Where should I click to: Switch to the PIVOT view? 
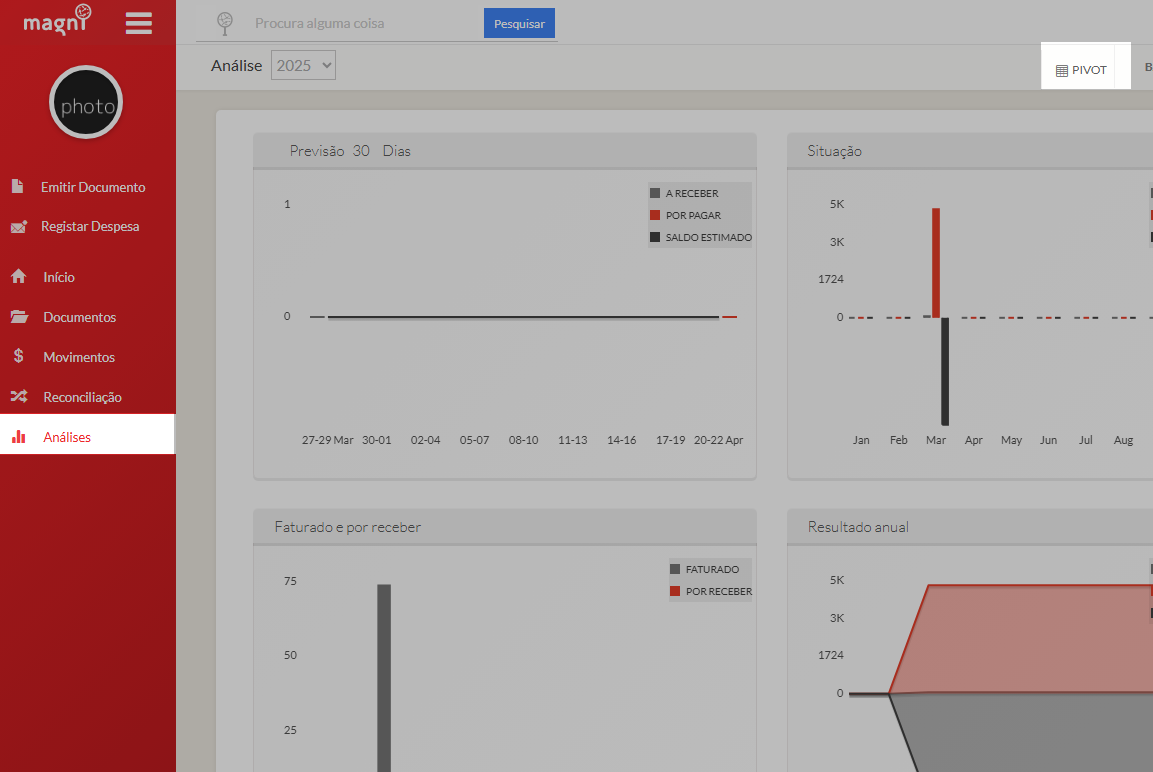click(x=1082, y=70)
